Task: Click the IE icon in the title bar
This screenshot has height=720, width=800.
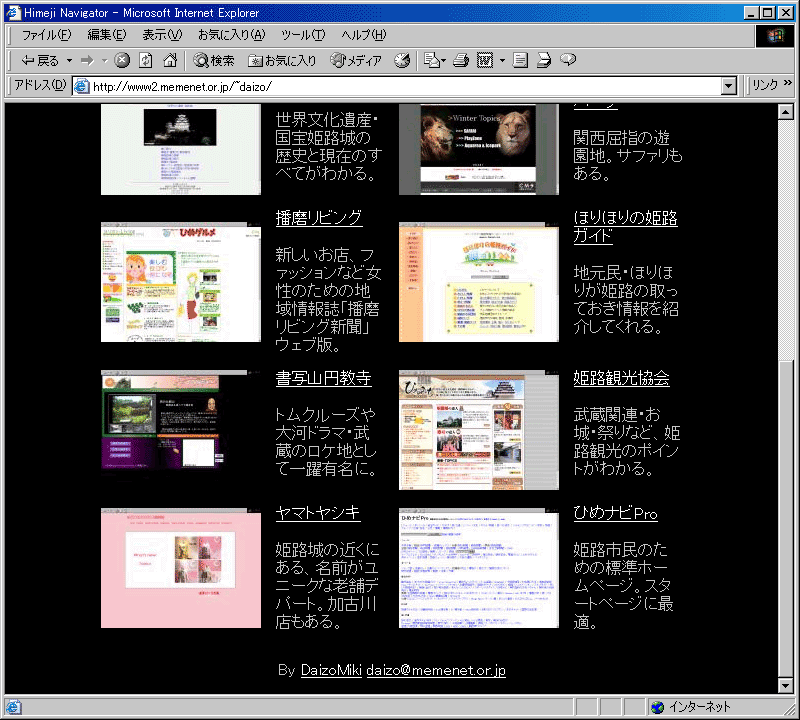Action: click(x=13, y=12)
